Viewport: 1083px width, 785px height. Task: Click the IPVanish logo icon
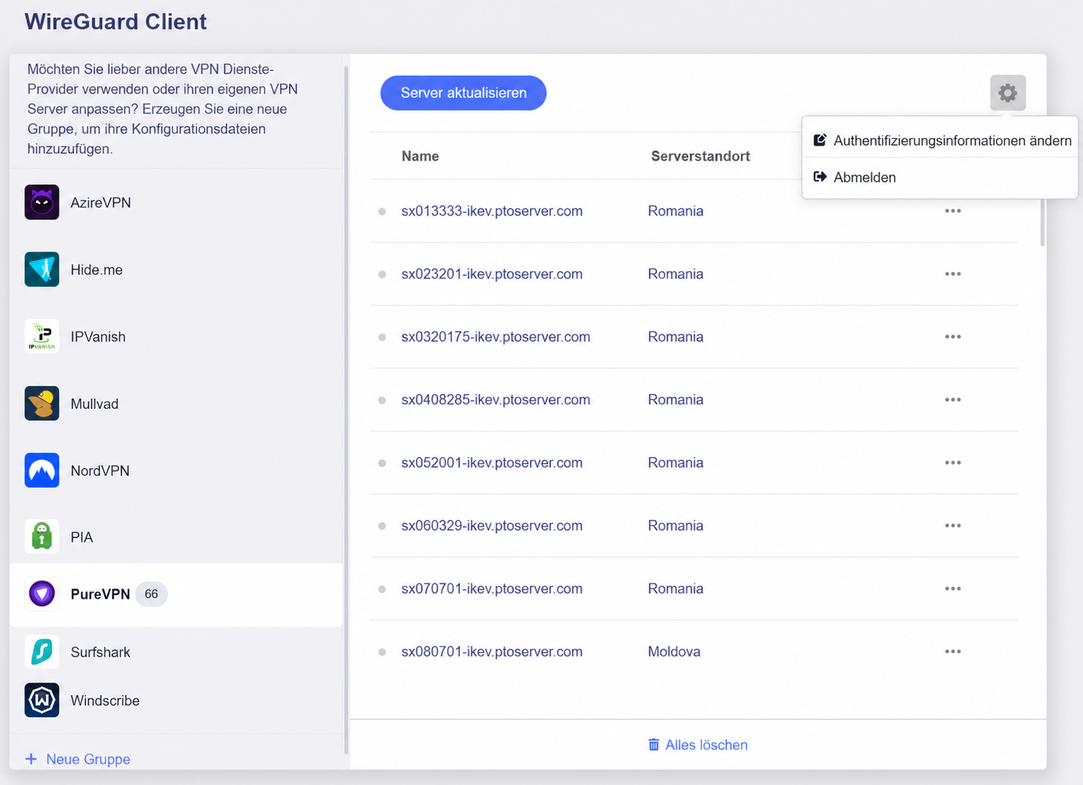pos(42,336)
